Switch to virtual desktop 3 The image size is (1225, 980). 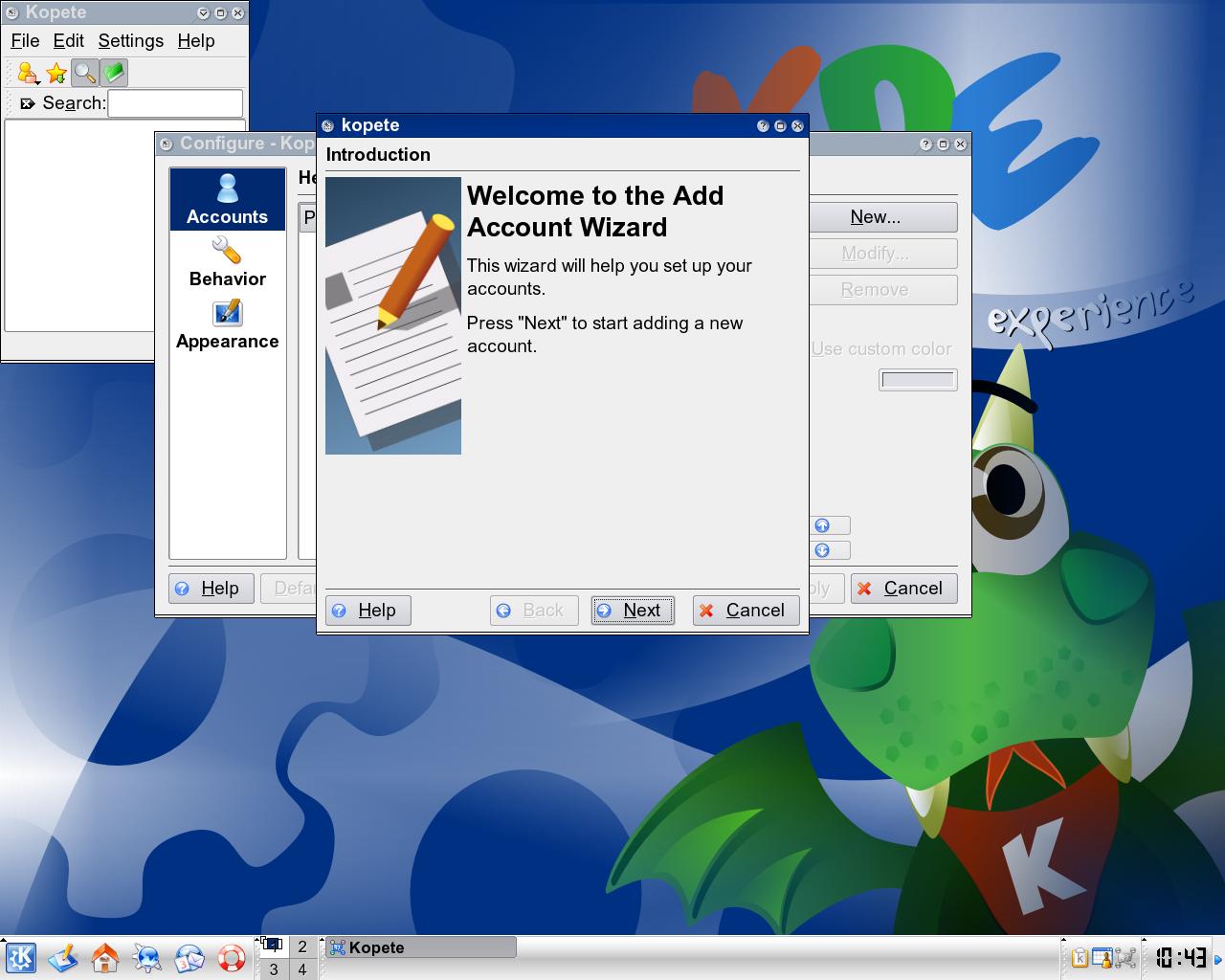tap(274, 969)
